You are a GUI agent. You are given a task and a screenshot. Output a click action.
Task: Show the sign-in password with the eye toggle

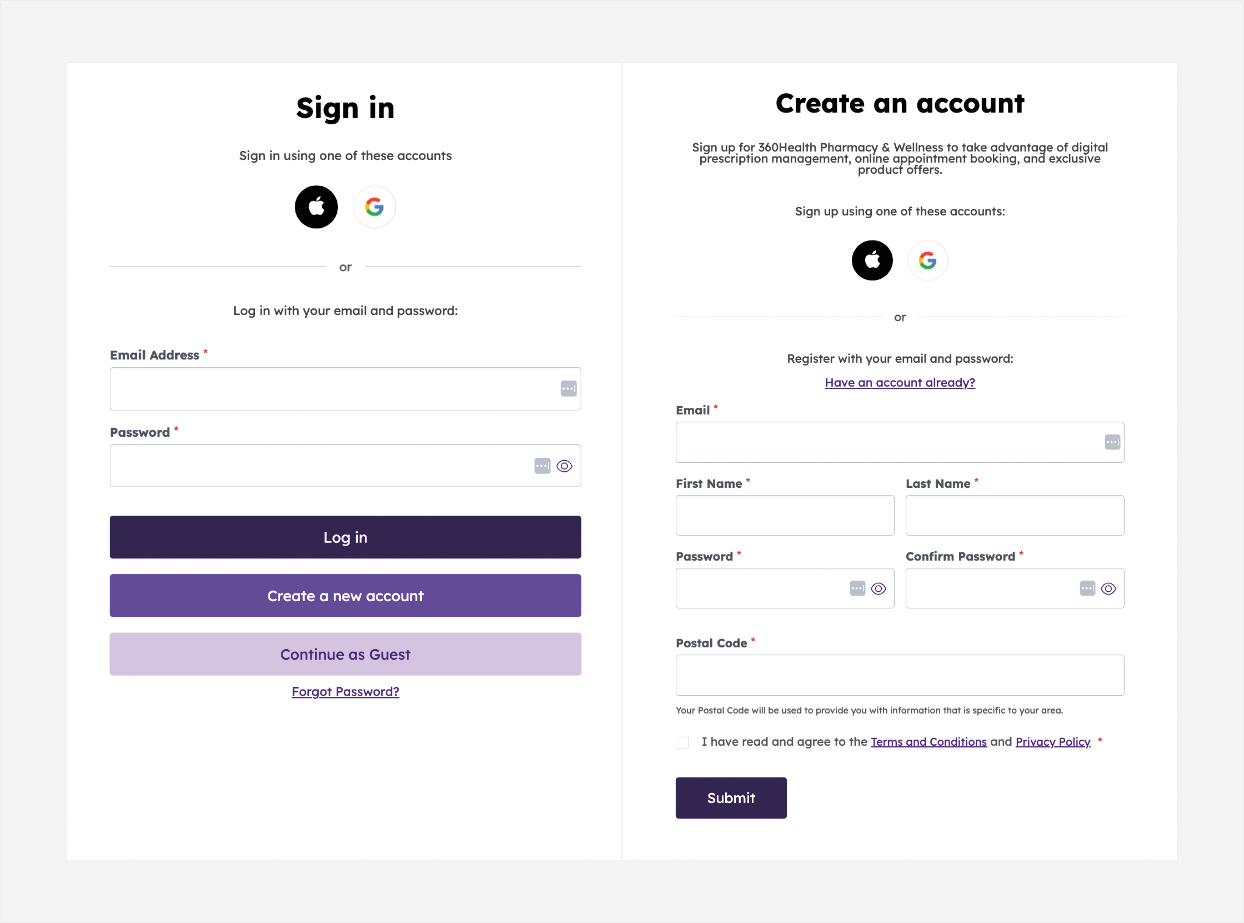[x=564, y=465]
